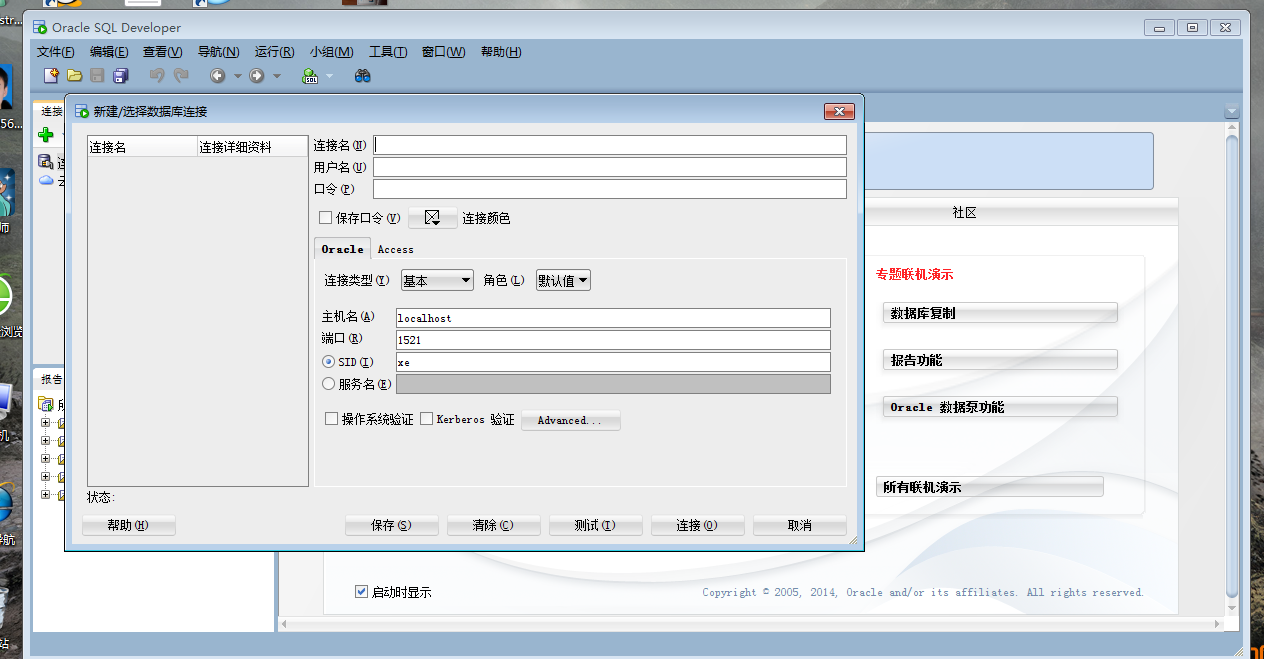This screenshot has height=659, width=1264.
Task: Enable the 操作系统验证 checkbox
Action: (x=332, y=419)
